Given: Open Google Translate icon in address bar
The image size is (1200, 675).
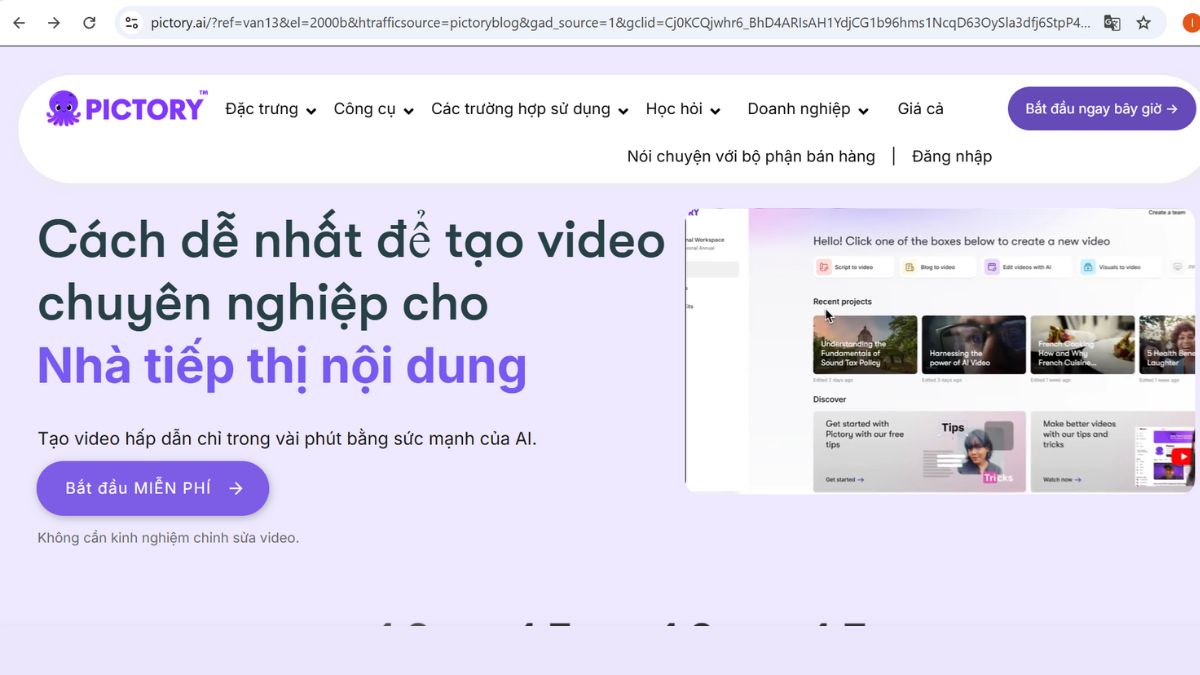Looking at the screenshot, I should coord(1112,20).
